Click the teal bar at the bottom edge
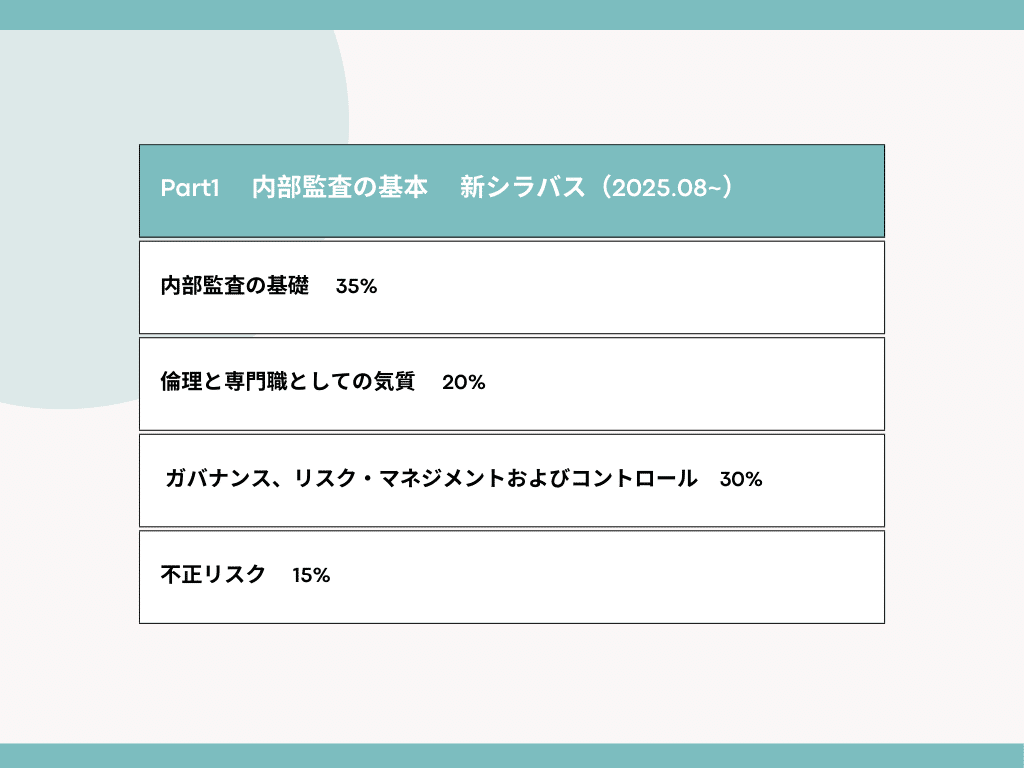The height and width of the screenshot is (768, 1024). 512,755
